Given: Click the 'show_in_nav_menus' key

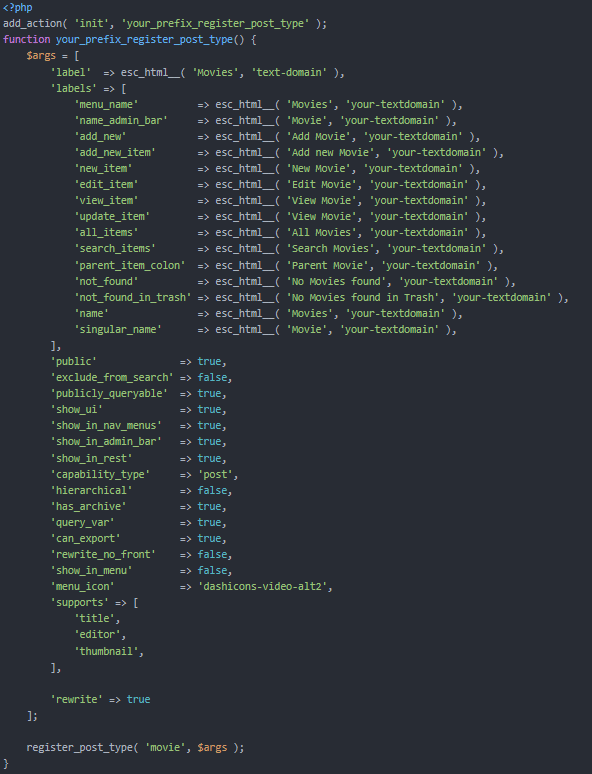Looking at the screenshot, I should pyautogui.click(x=106, y=426).
